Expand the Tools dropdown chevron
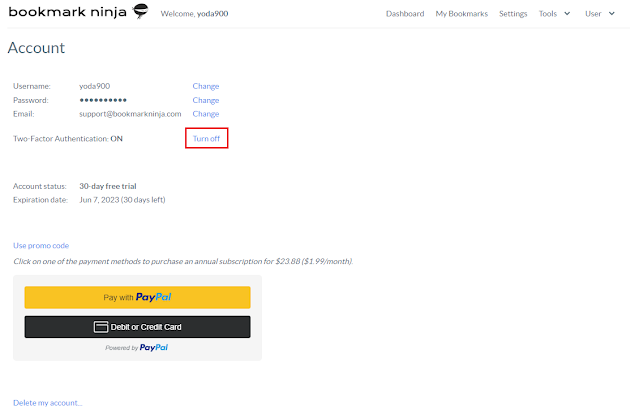639x414 pixels. point(567,13)
